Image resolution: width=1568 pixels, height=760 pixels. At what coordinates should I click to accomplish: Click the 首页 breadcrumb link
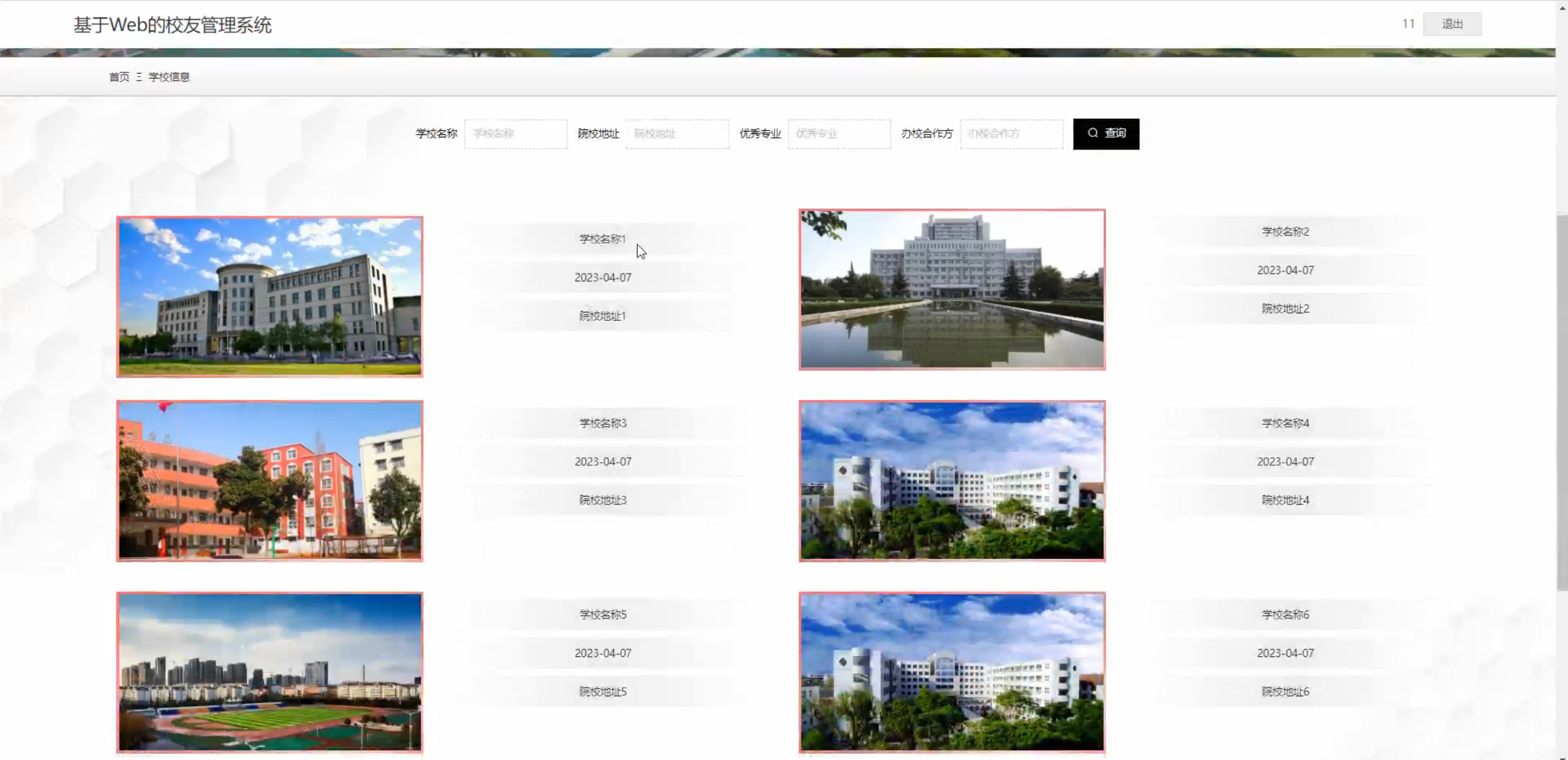pos(119,77)
